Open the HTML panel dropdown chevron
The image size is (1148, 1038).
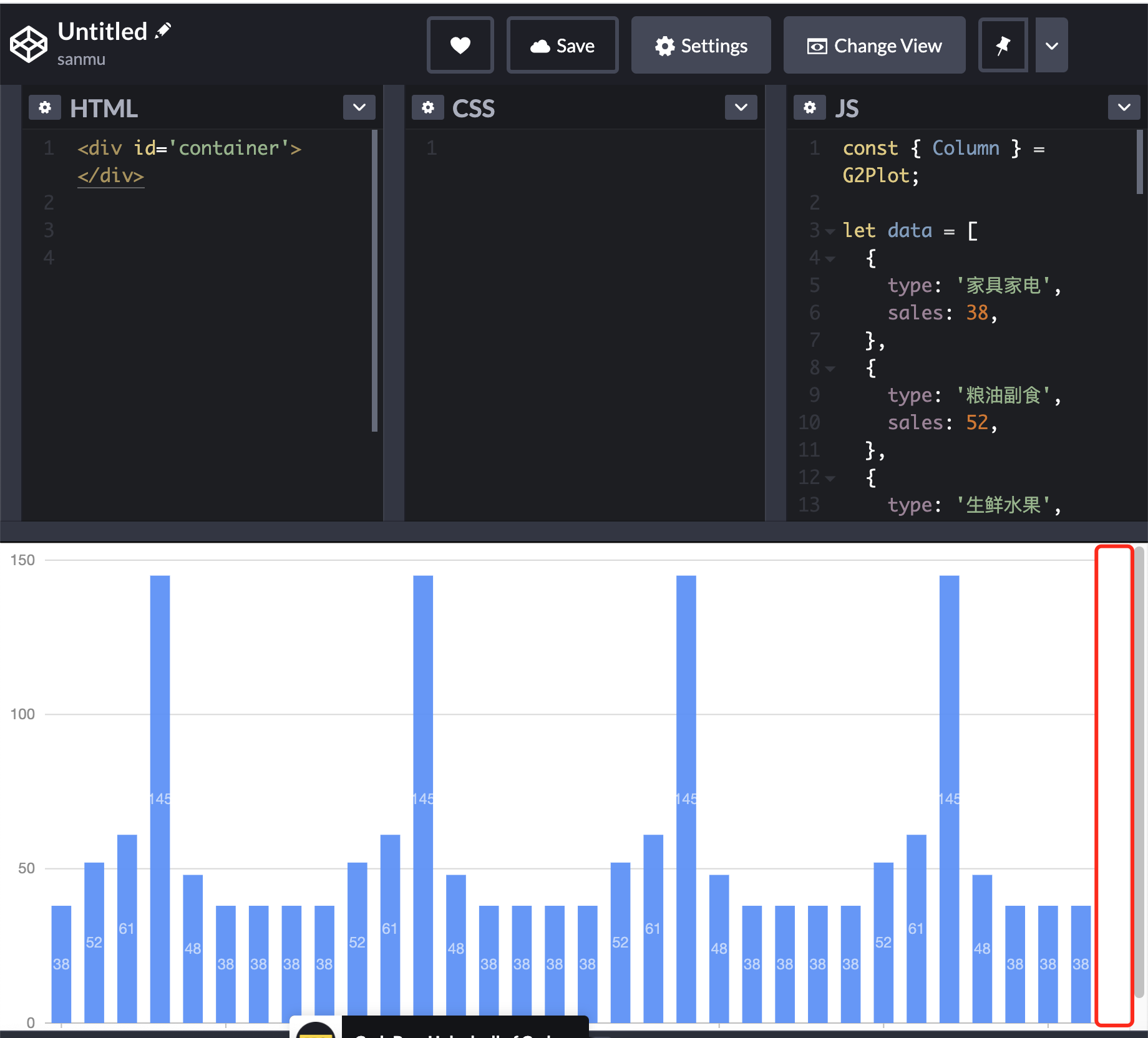(359, 107)
